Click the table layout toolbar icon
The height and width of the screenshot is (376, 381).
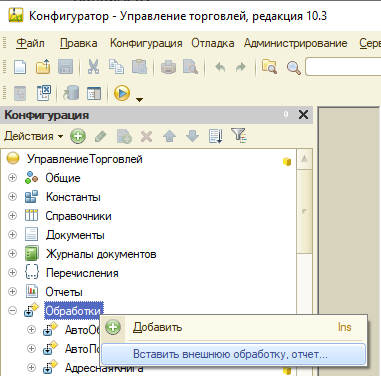[94, 93]
